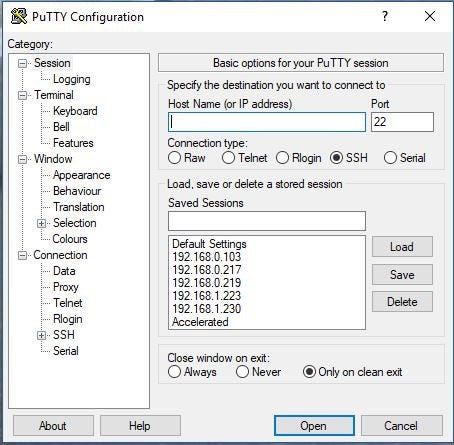Image resolution: width=454 pixels, height=445 pixels.
Task: Open the Logging category
Action: point(72,79)
